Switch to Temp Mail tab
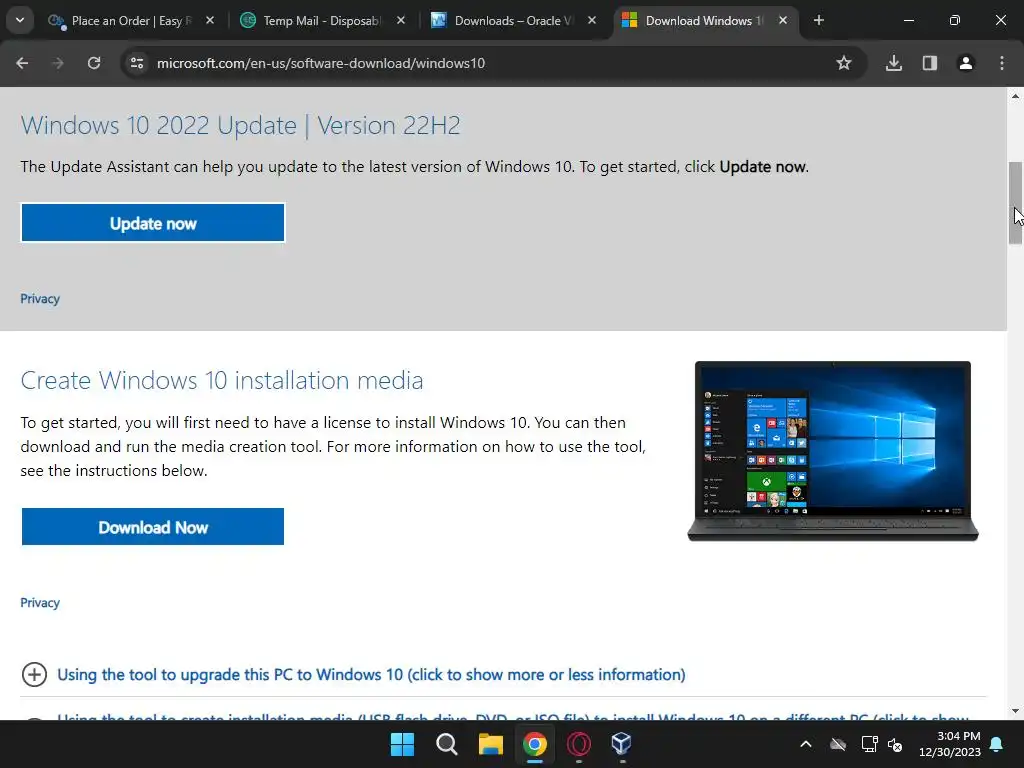The height and width of the screenshot is (768, 1024). 322,21
